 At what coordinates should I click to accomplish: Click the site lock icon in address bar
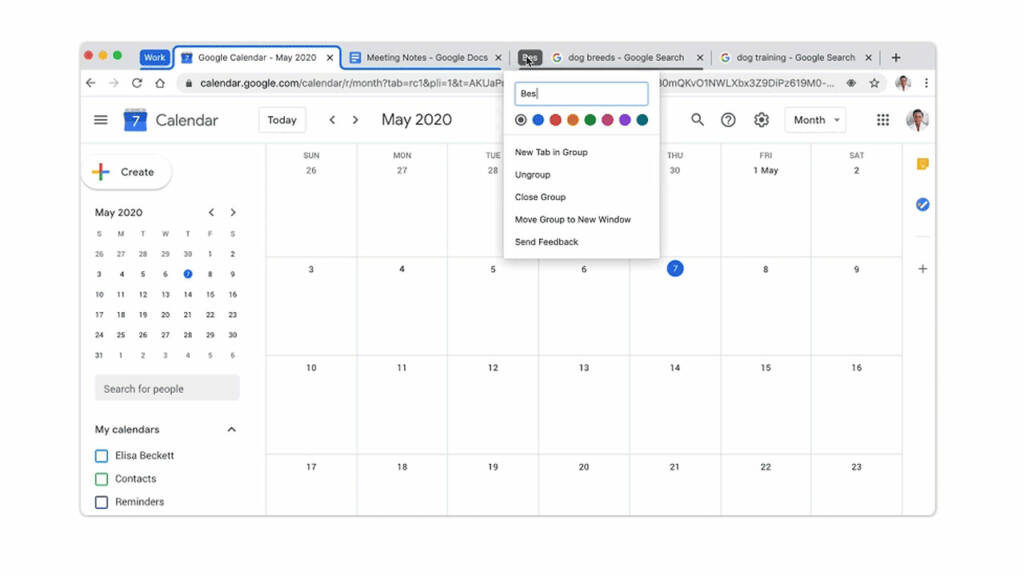pos(189,83)
